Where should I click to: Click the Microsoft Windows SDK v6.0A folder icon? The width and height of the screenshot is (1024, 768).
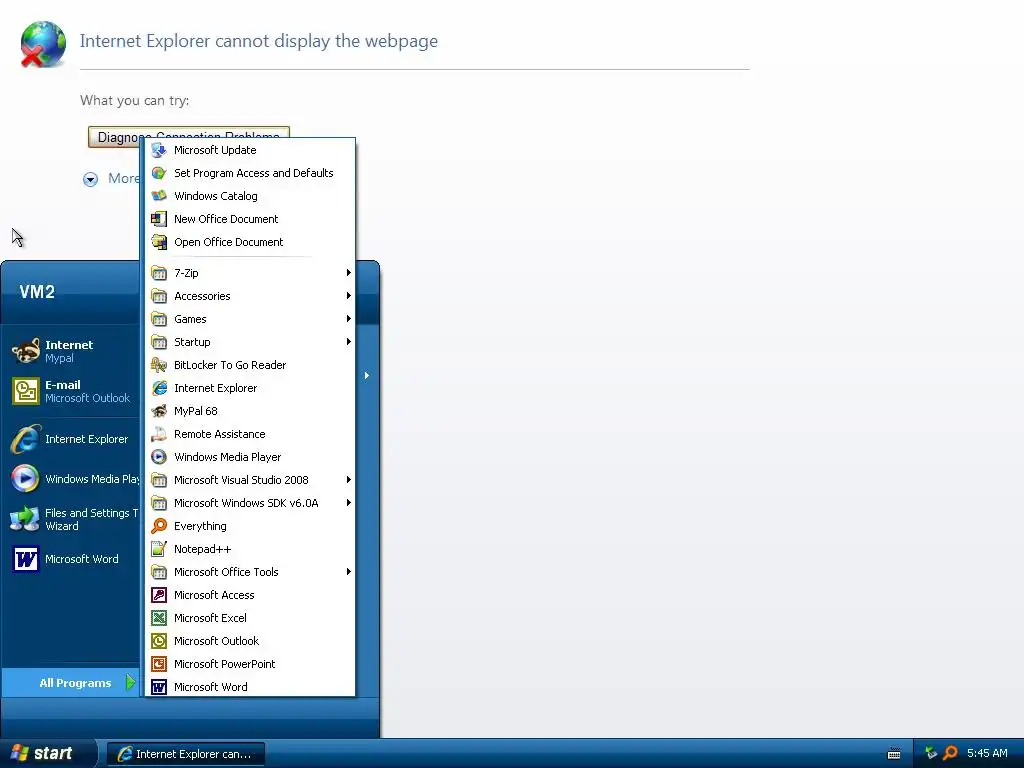159,503
